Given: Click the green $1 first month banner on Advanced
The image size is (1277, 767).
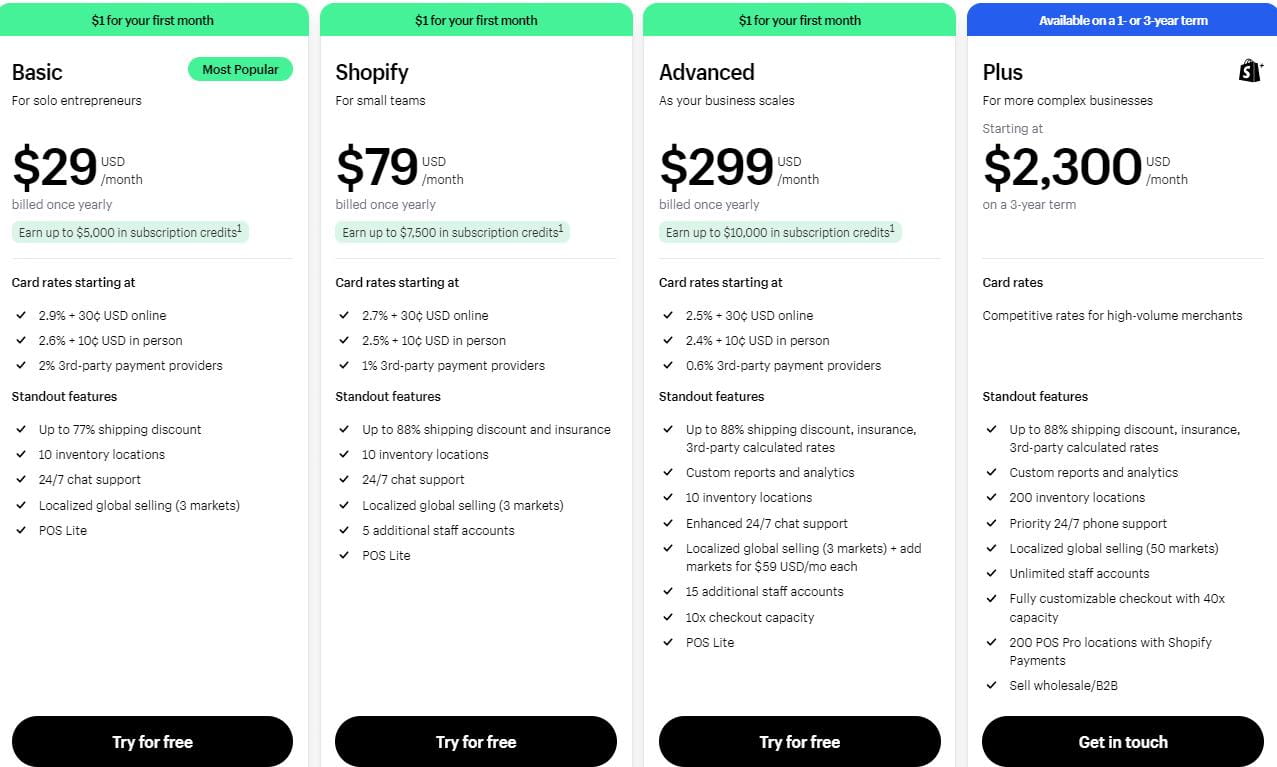Looking at the screenshot, I should (800, 20).
